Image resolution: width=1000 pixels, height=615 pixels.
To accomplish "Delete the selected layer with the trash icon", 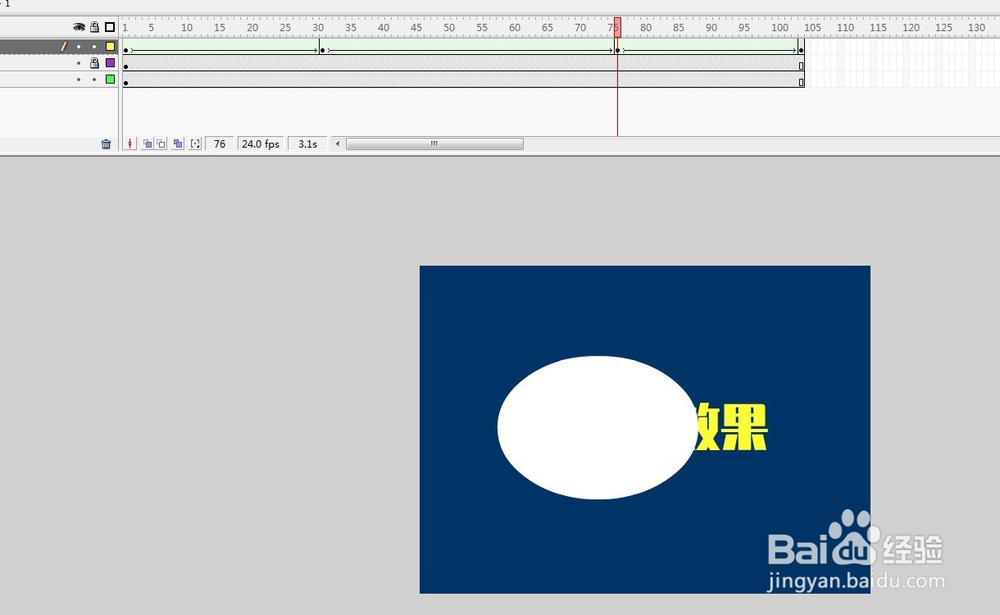I will (107, 143).
